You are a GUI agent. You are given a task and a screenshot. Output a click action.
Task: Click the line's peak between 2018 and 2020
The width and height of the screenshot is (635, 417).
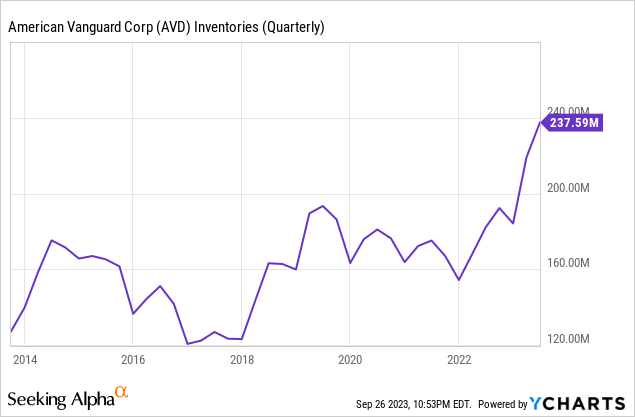[x=322, y=206]
